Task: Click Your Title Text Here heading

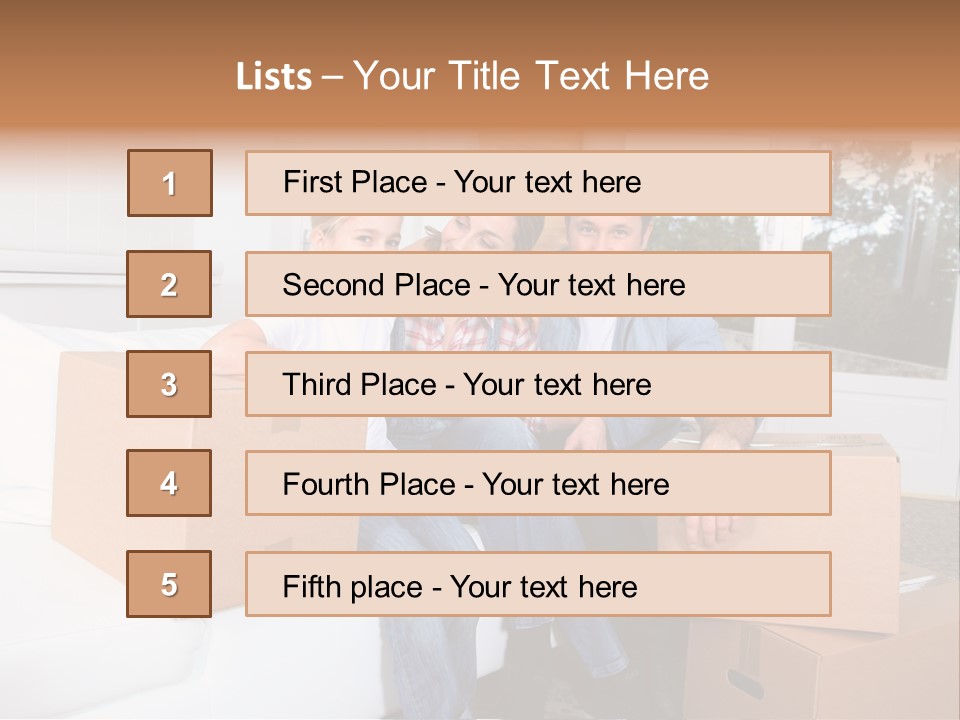Action: pos(531,76)
